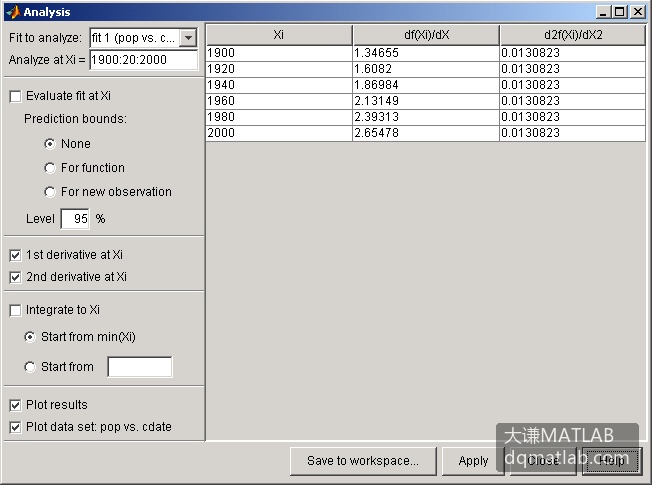Uncheck 2nd derivative at Xi
652x485 pixels.
15,277
